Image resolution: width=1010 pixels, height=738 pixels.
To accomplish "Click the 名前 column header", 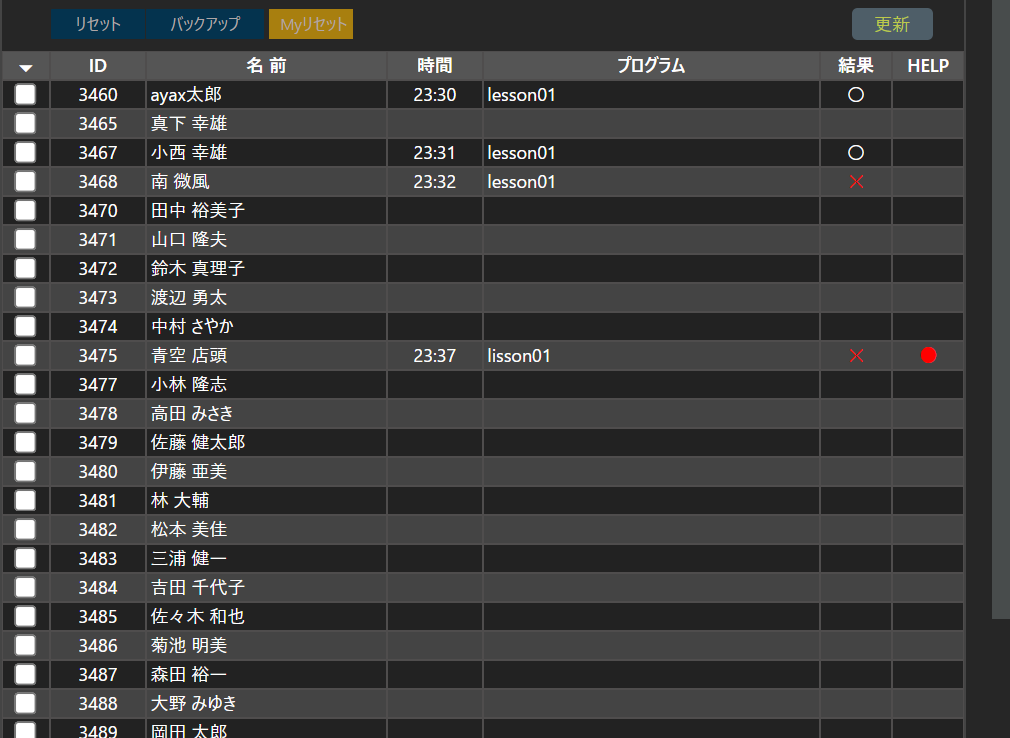I will [265, 66].
